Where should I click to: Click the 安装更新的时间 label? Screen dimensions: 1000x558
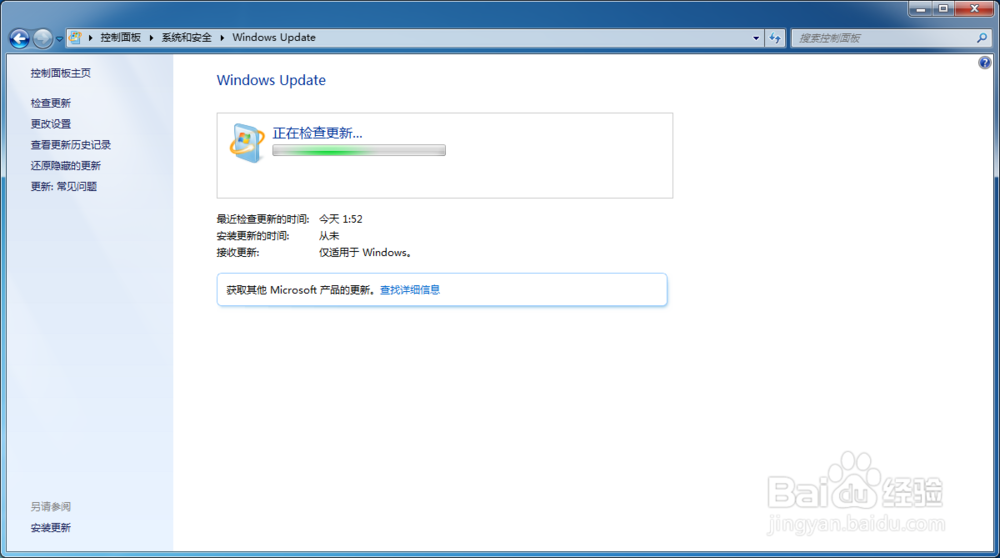pos(253,236)
